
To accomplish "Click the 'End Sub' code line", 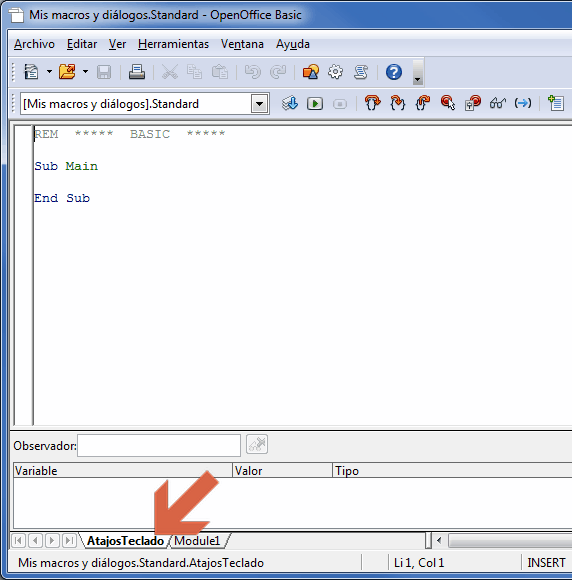I will click(62, 198).
